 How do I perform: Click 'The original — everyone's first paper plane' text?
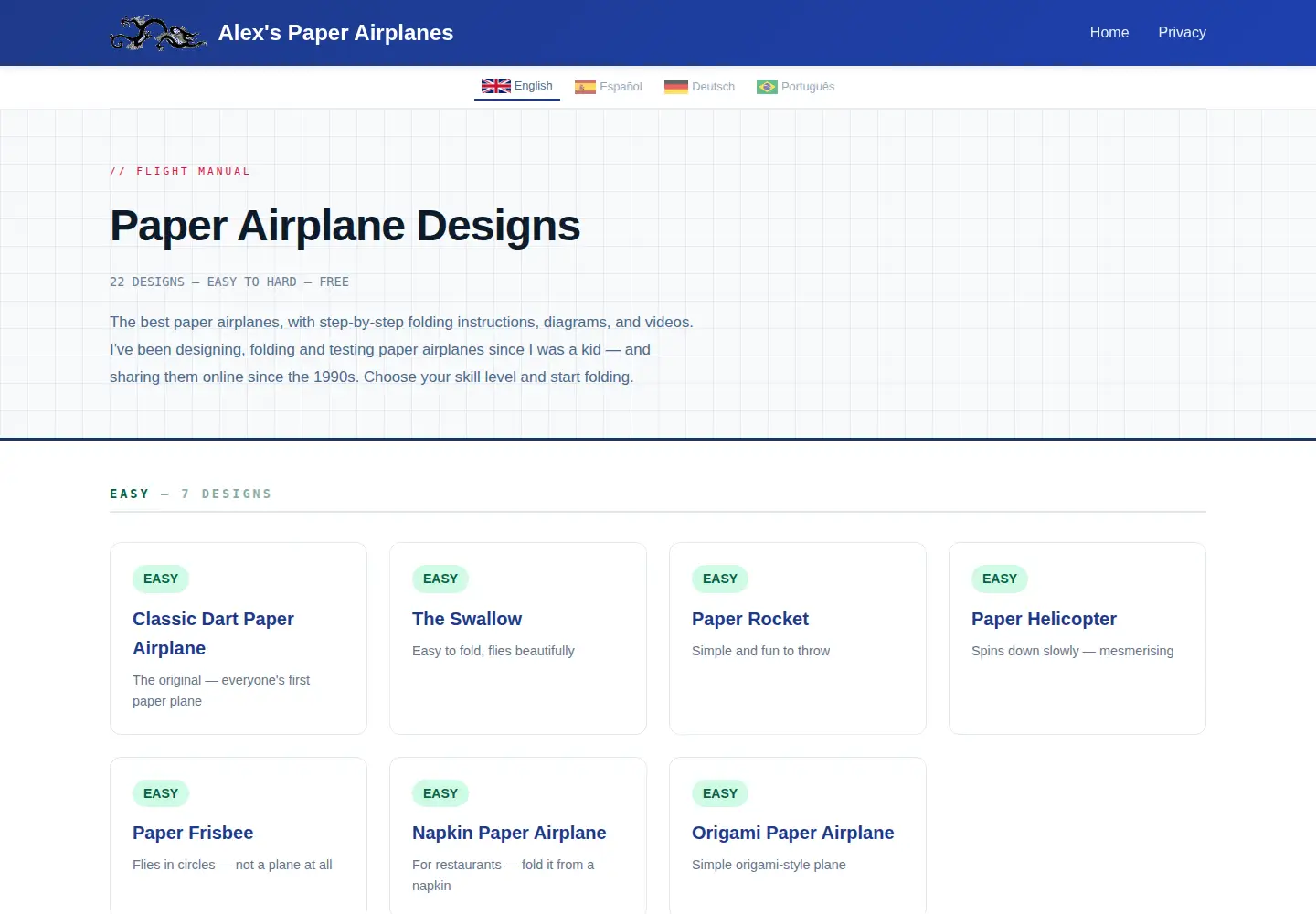221,690
